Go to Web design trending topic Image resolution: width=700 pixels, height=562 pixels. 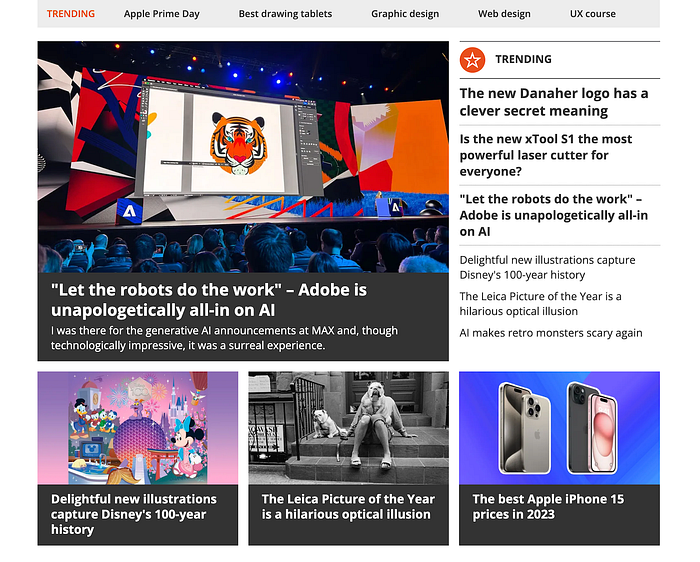coord(504,14)
